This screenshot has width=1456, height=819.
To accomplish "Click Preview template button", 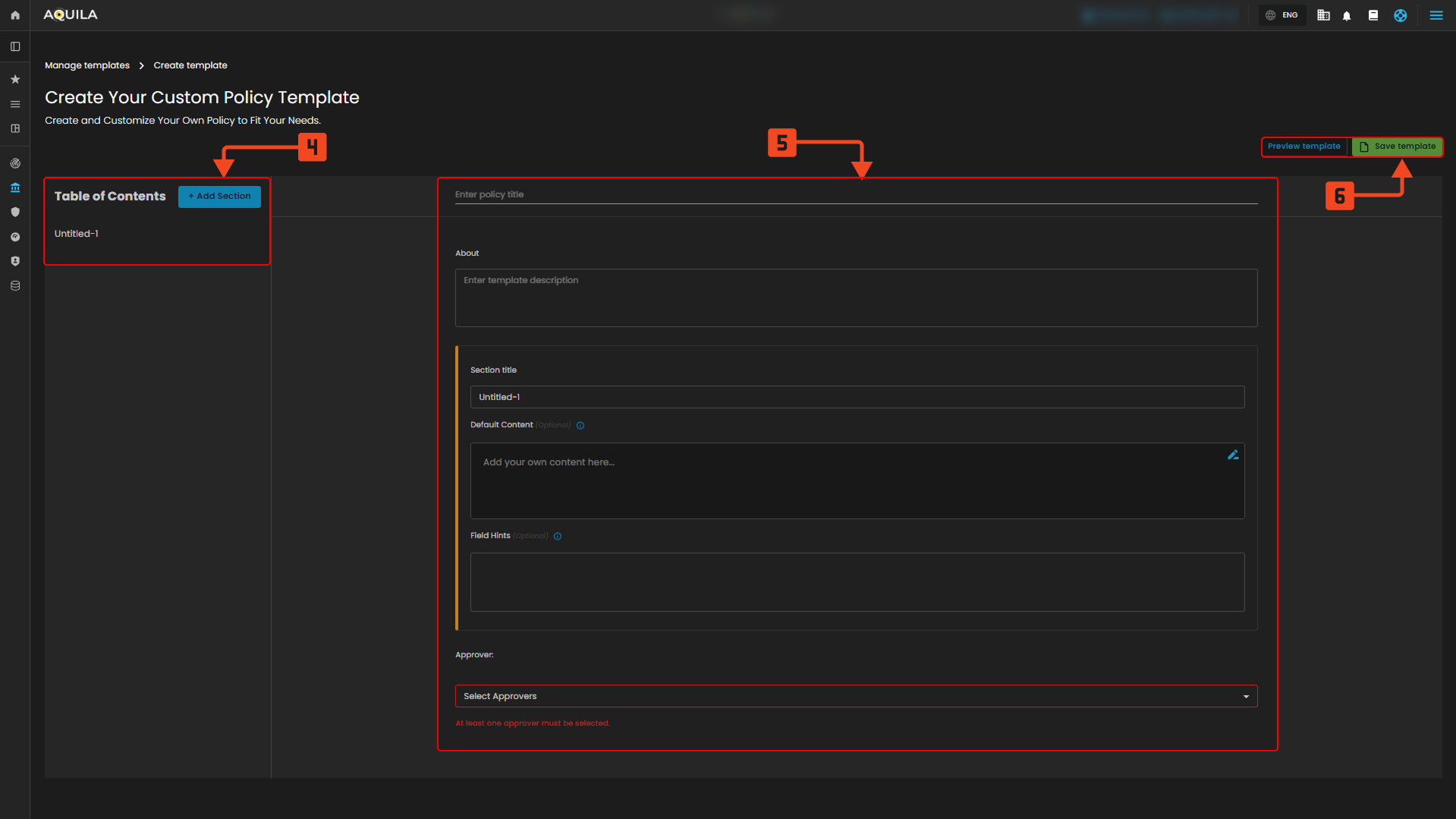I will [1303, 146].
